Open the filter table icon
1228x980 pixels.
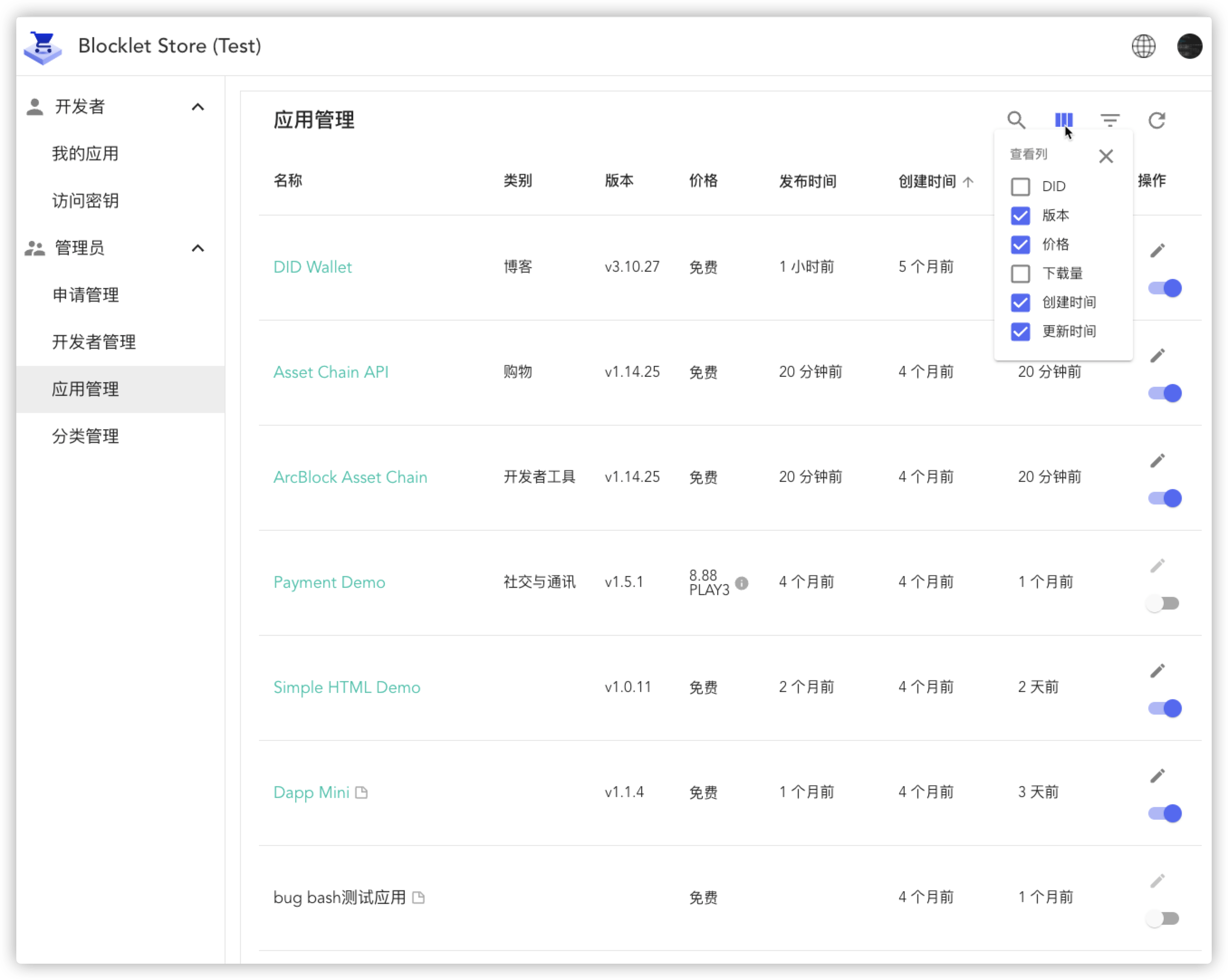tap(1109, 120)
